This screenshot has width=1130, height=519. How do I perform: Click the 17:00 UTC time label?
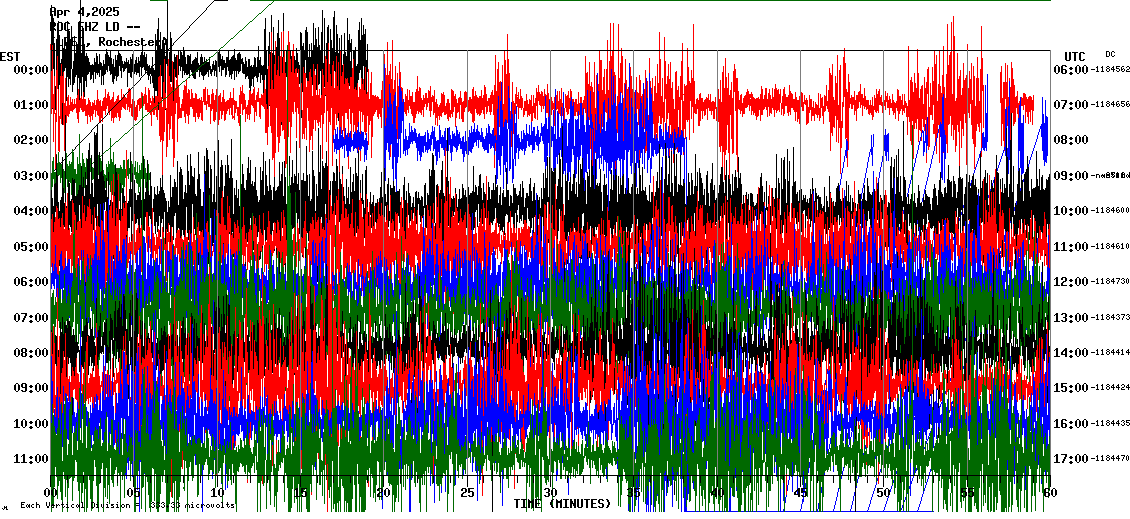(x=1071, y=459)
